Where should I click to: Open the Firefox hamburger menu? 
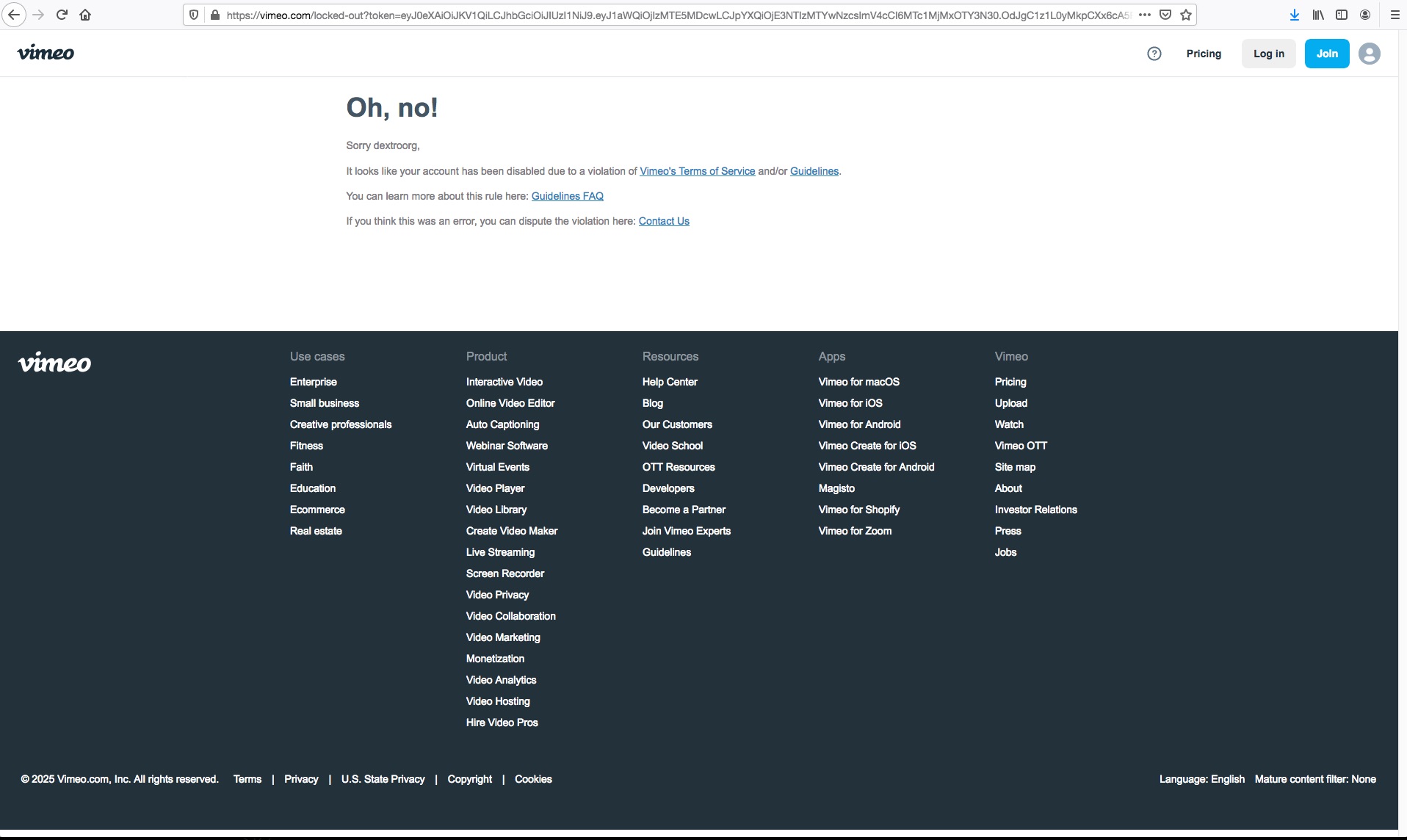pos(1395,15)
